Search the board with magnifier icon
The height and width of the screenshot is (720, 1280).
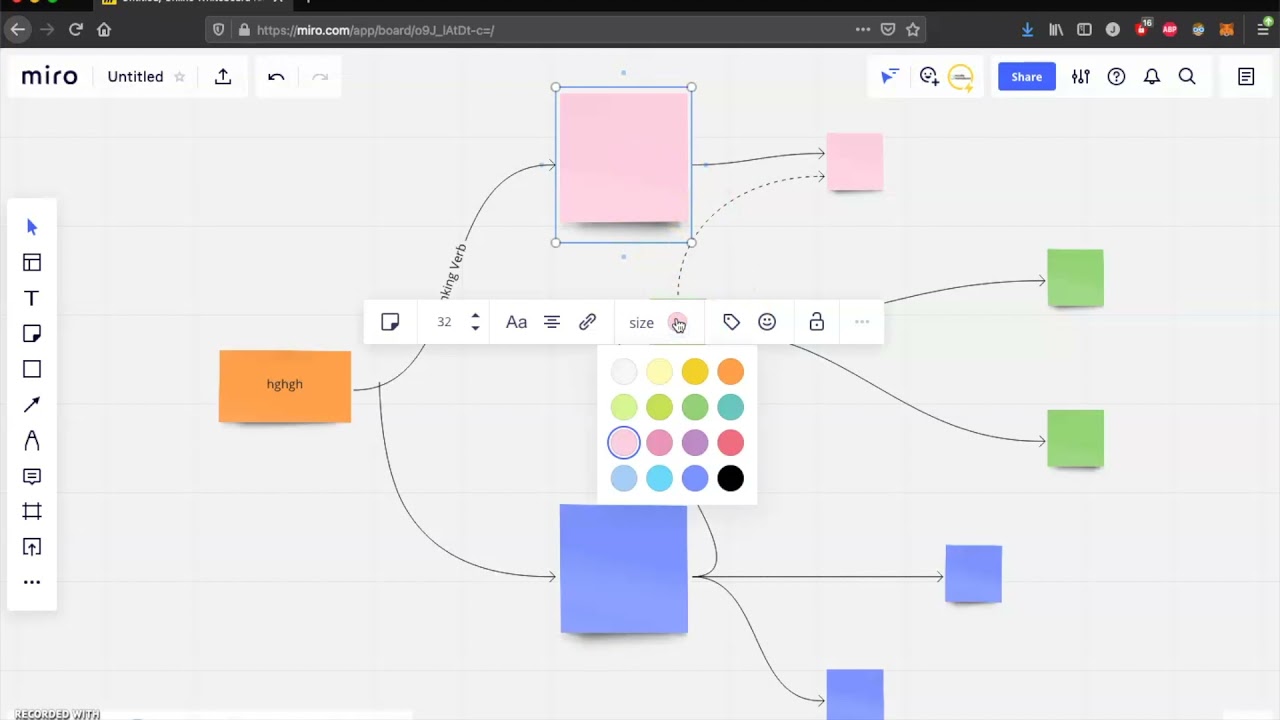[x=1187, y=77]
